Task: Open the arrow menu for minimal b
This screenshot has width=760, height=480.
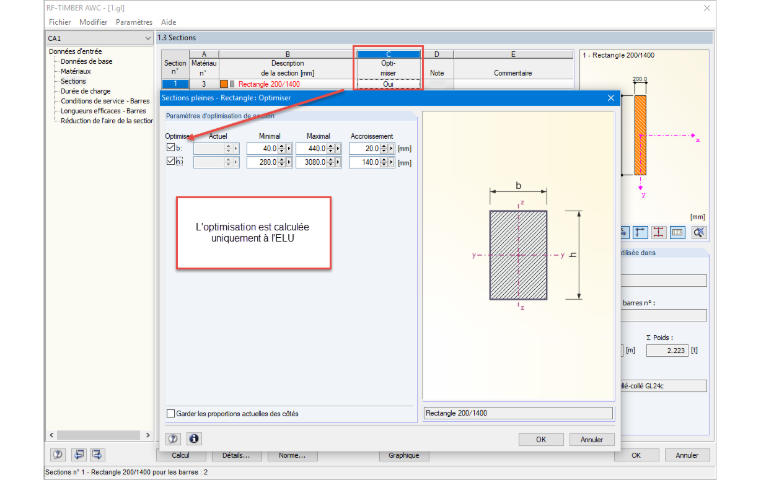Action: click(x=289, y=148)
